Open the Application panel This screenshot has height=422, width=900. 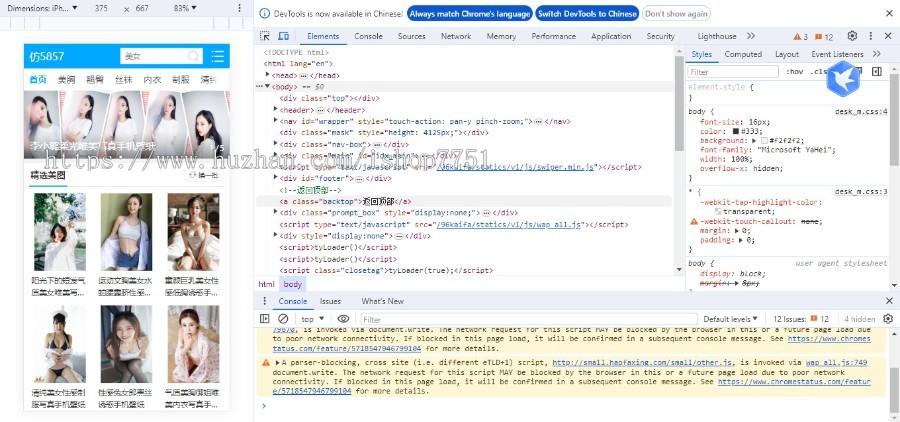(611, 36)
